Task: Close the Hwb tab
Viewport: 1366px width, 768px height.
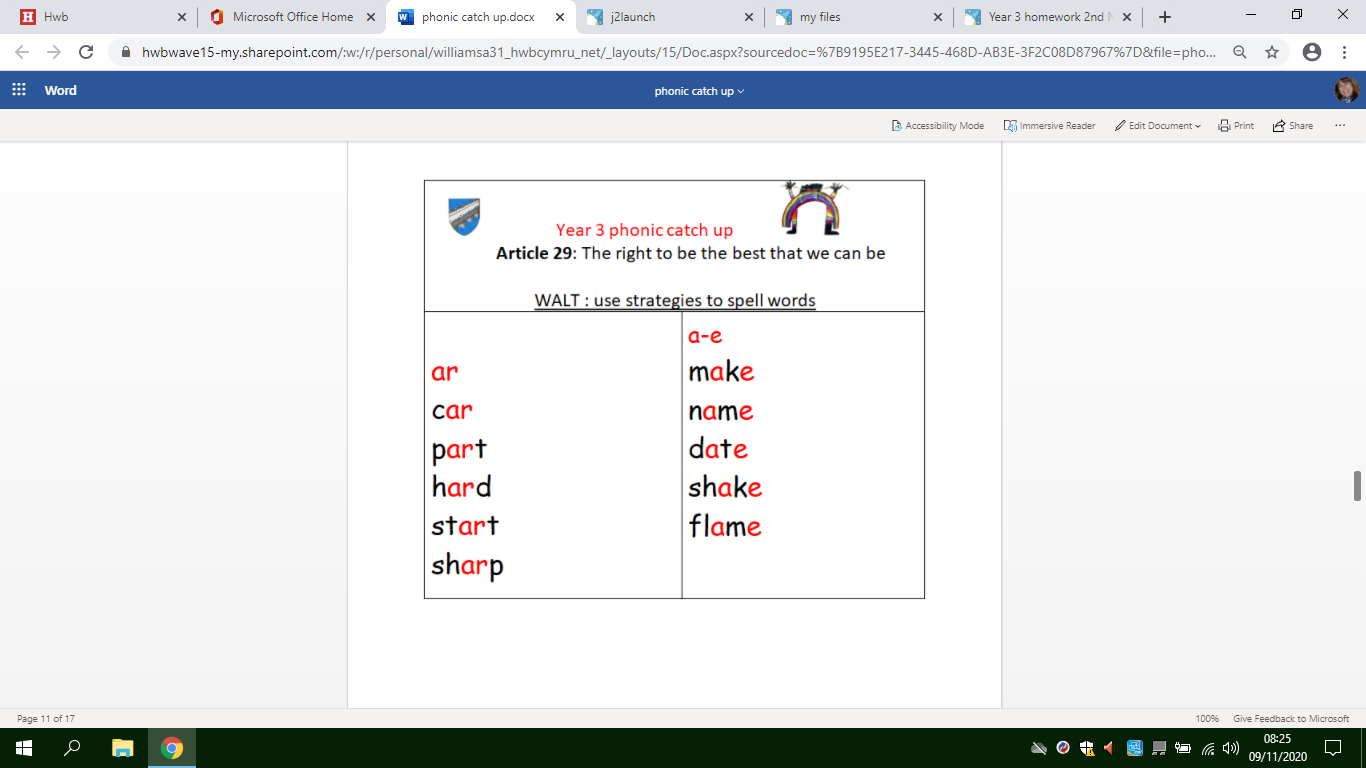Action: point(181,17)
